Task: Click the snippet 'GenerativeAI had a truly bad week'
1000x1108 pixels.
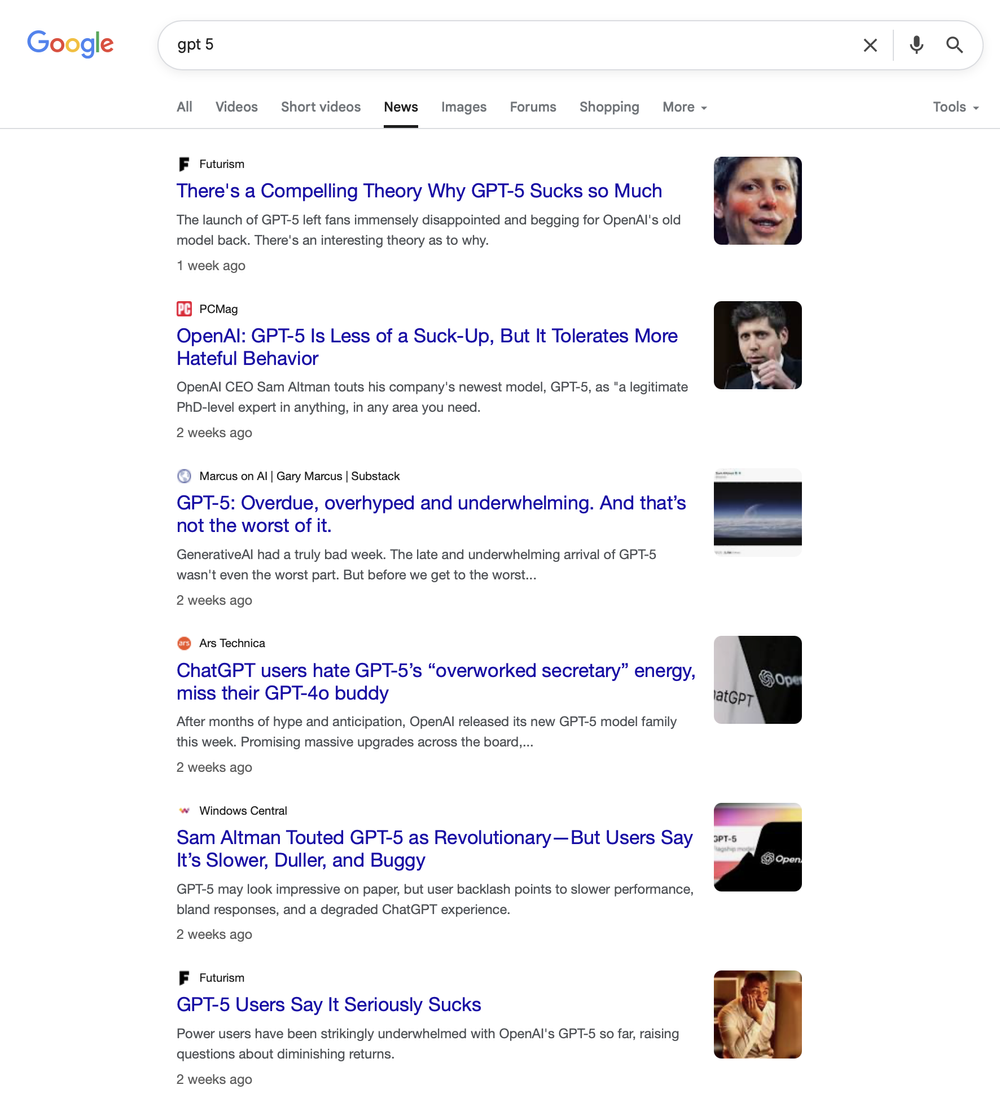Action: point(416,565)
